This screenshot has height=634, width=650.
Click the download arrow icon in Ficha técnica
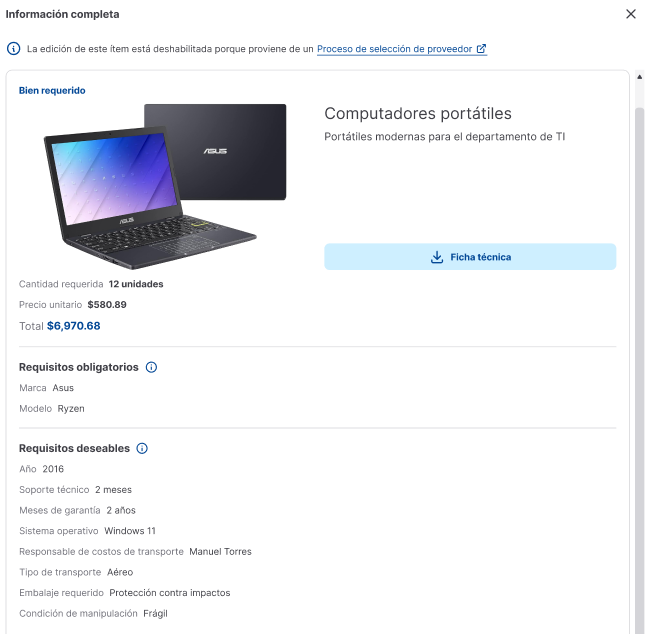tap(437, 257)
